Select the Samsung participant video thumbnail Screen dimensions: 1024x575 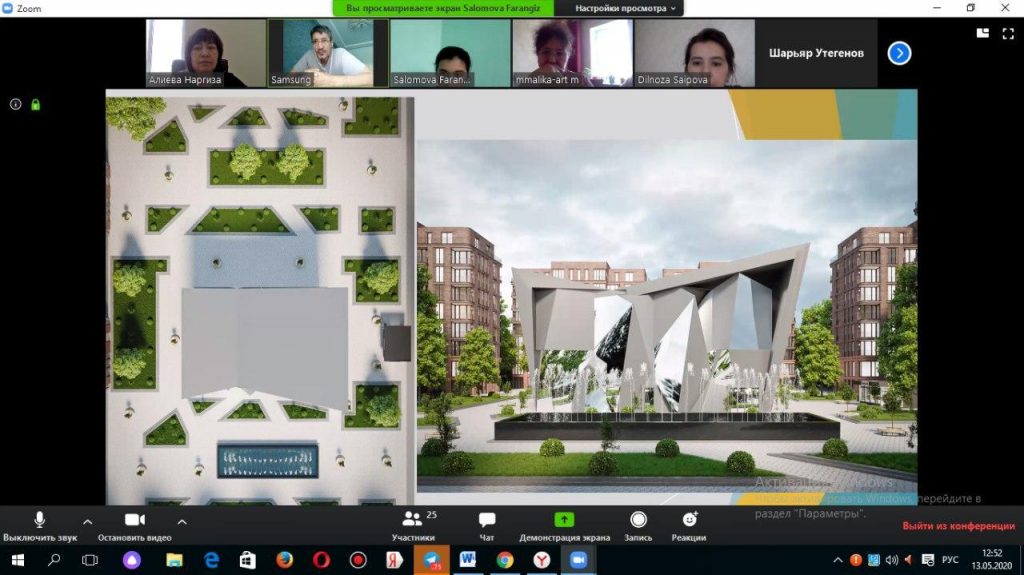pos(326,53)
